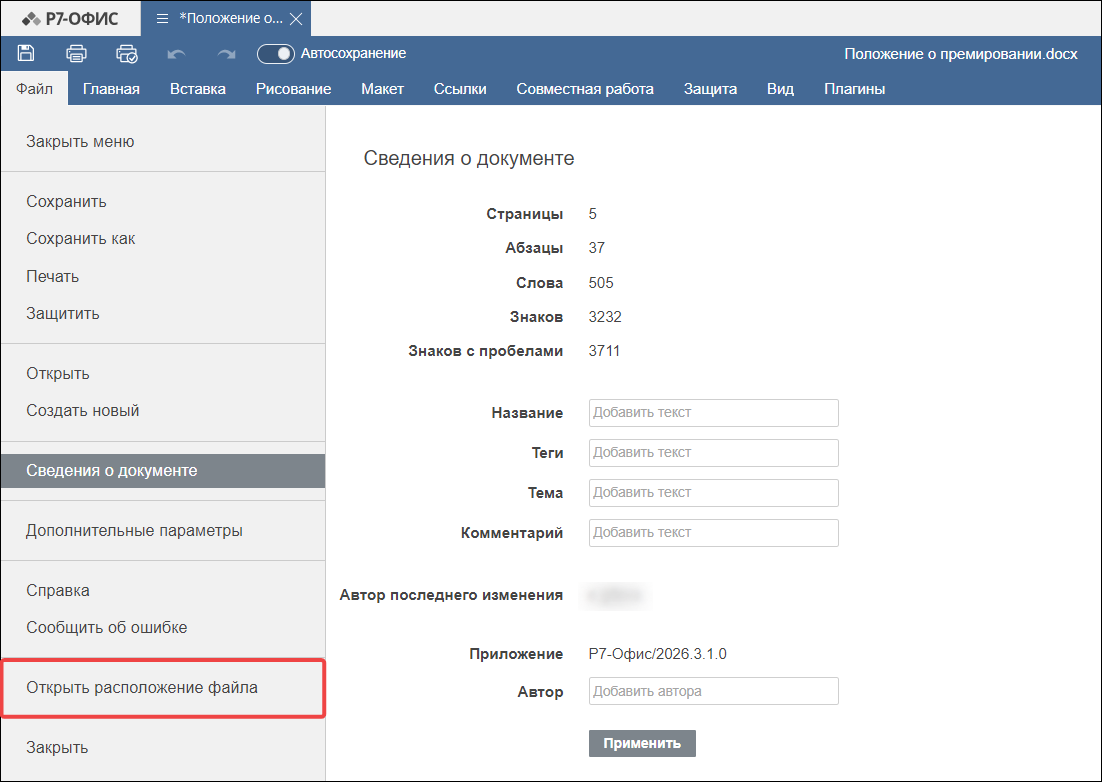The image size is (1102, 782).
Task: Open the Защита tab
Action: point(710,89)
